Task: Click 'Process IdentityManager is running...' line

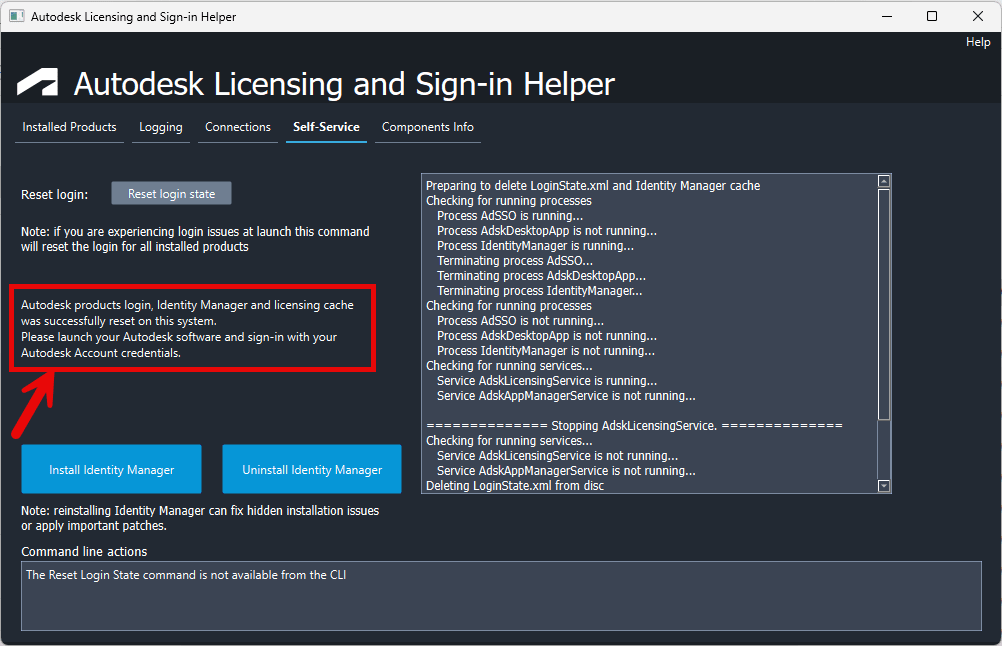Action: (x=535, y=246)
